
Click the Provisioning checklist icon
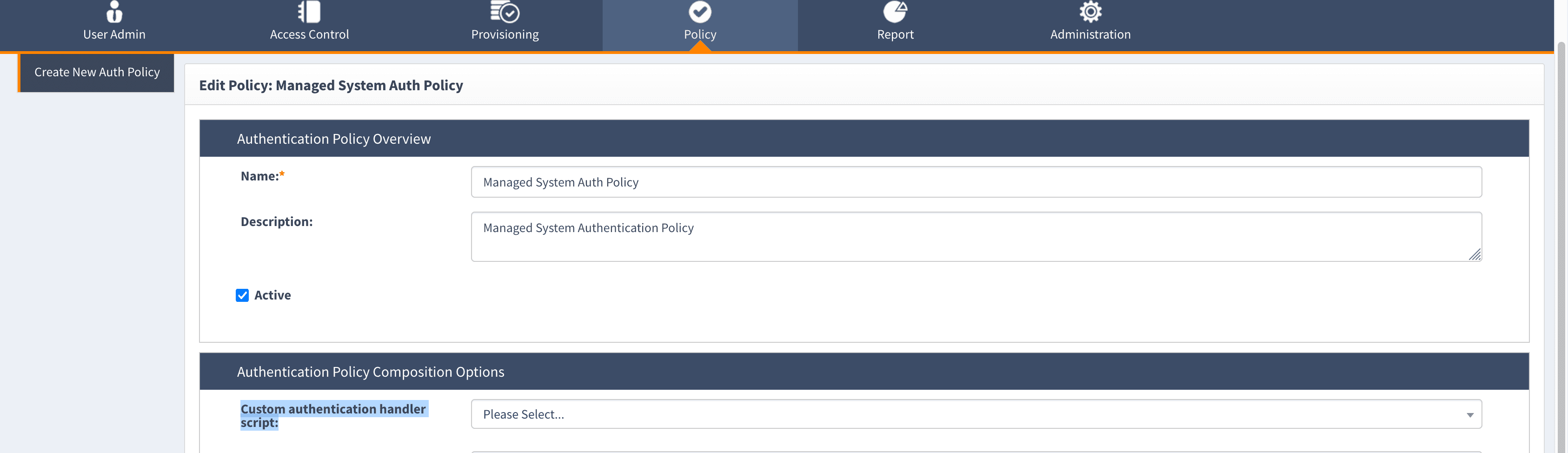click(505, 11)
